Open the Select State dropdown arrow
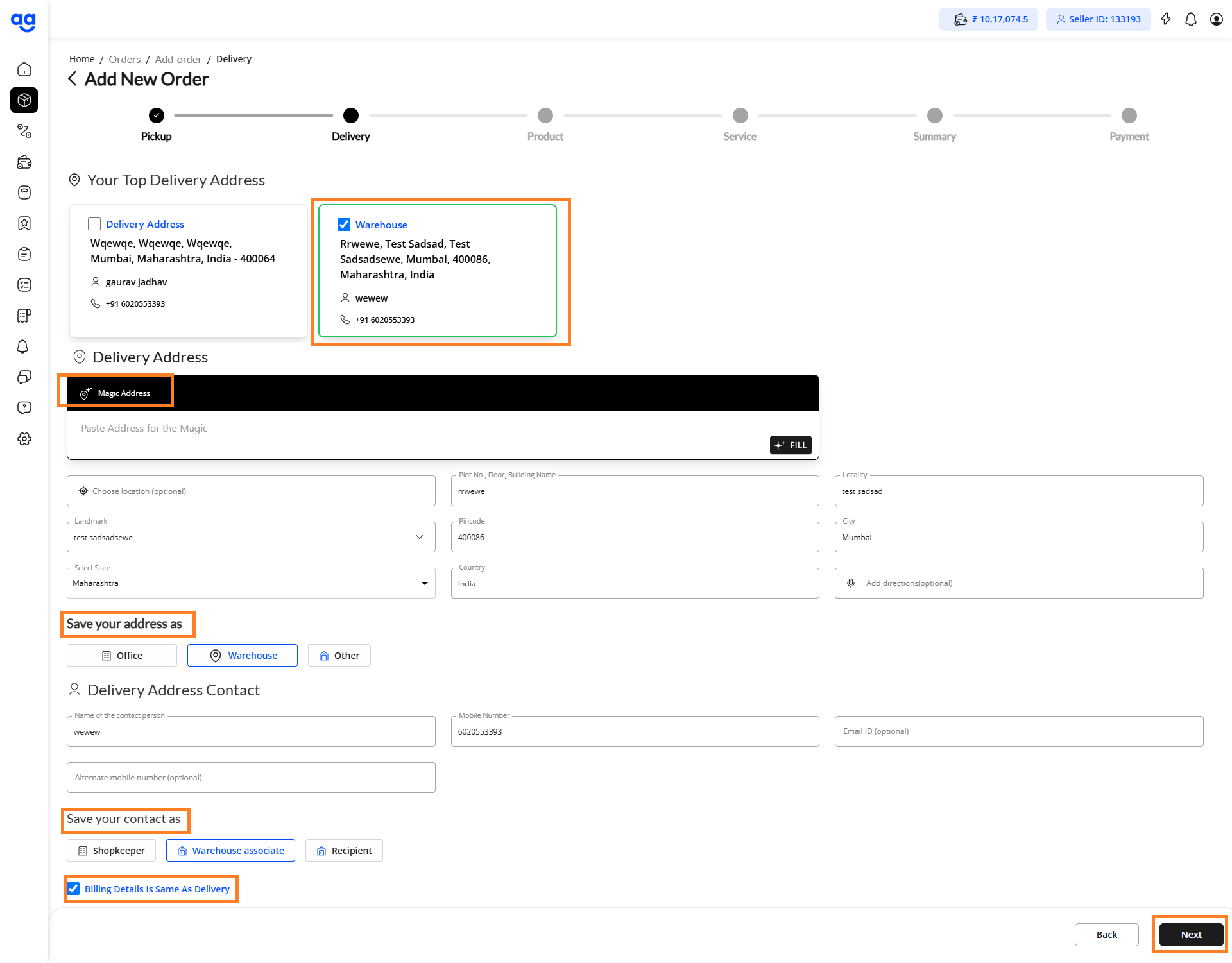This screenshot has height=963, width=1232. [424, 583]
